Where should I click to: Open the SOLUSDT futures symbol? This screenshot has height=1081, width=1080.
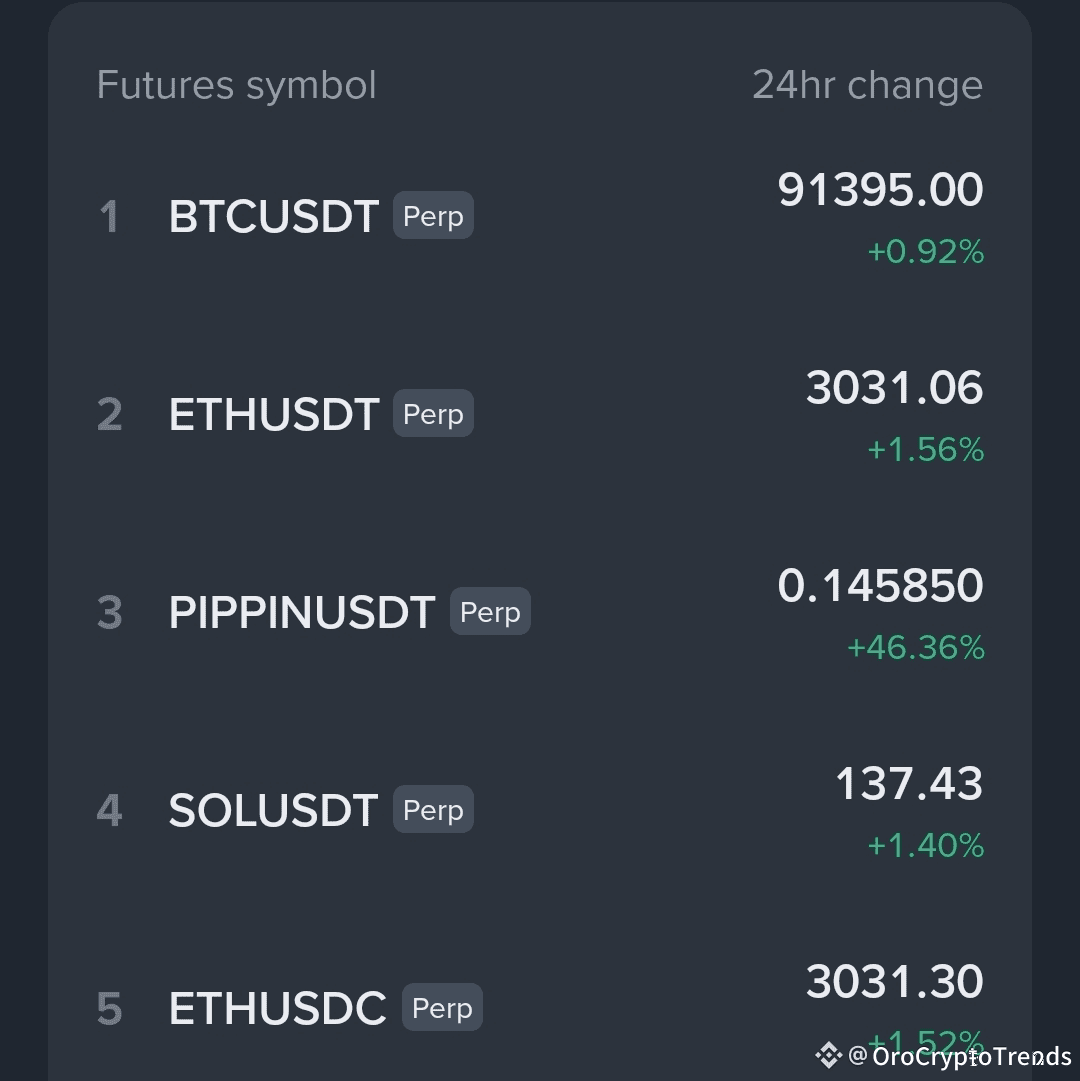[273, 810]
